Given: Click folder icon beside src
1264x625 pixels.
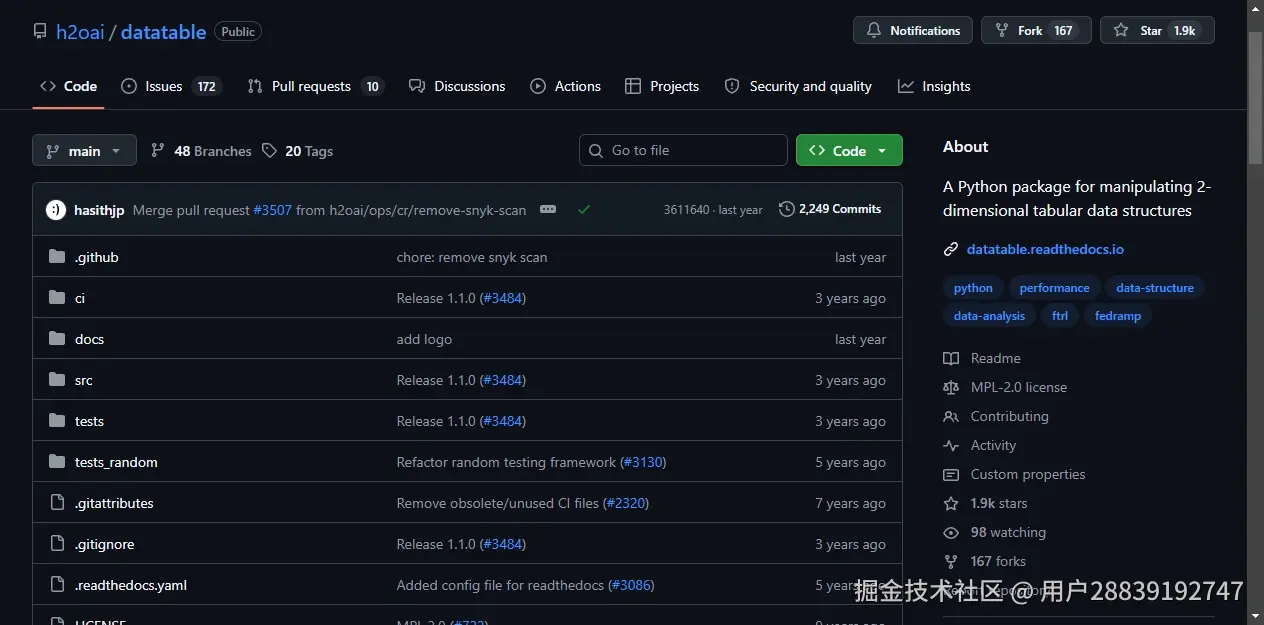Looking at the screenshot, I should pos(57,380).
